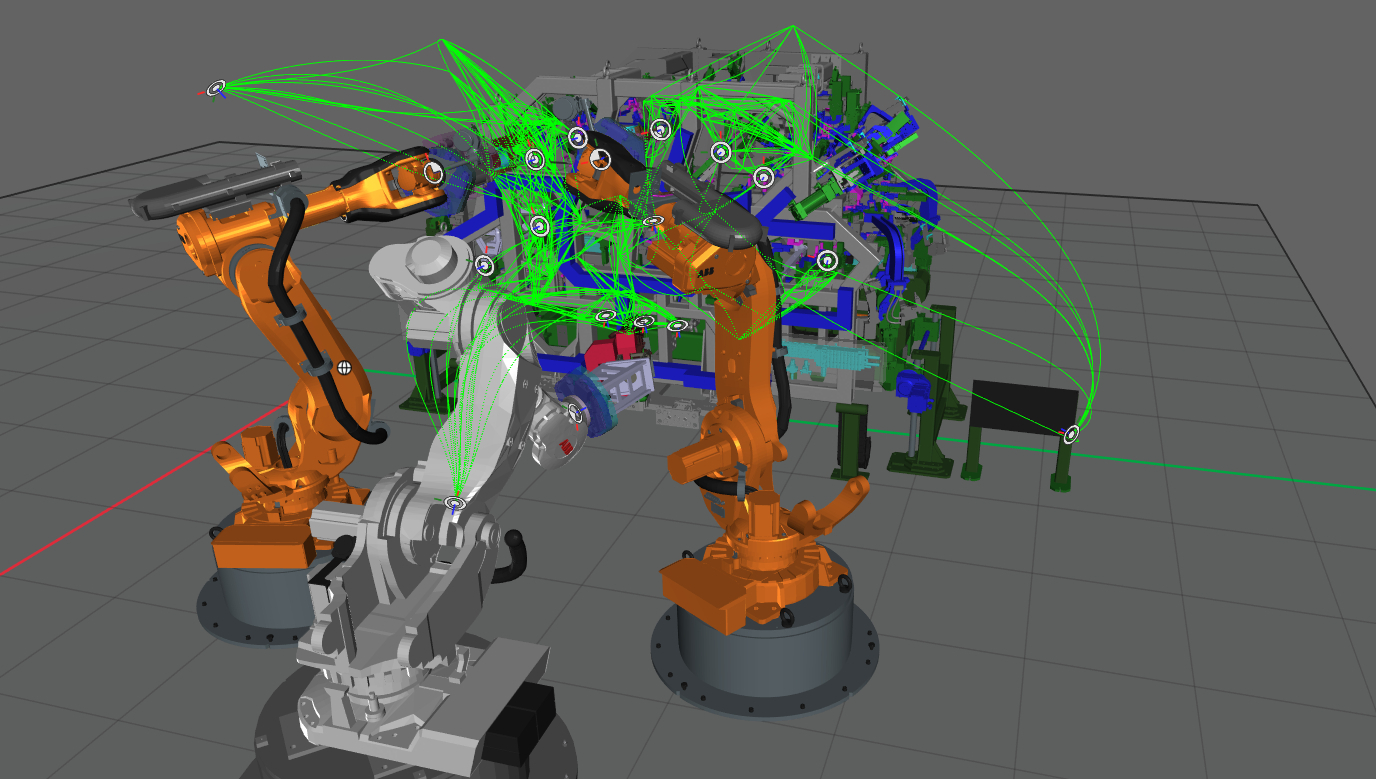Image resolution: width=1376 pixels, height=779 pixels.
Task: Select the waypoint marker on the white robot's tool flange
Action: tap(575, 410)
